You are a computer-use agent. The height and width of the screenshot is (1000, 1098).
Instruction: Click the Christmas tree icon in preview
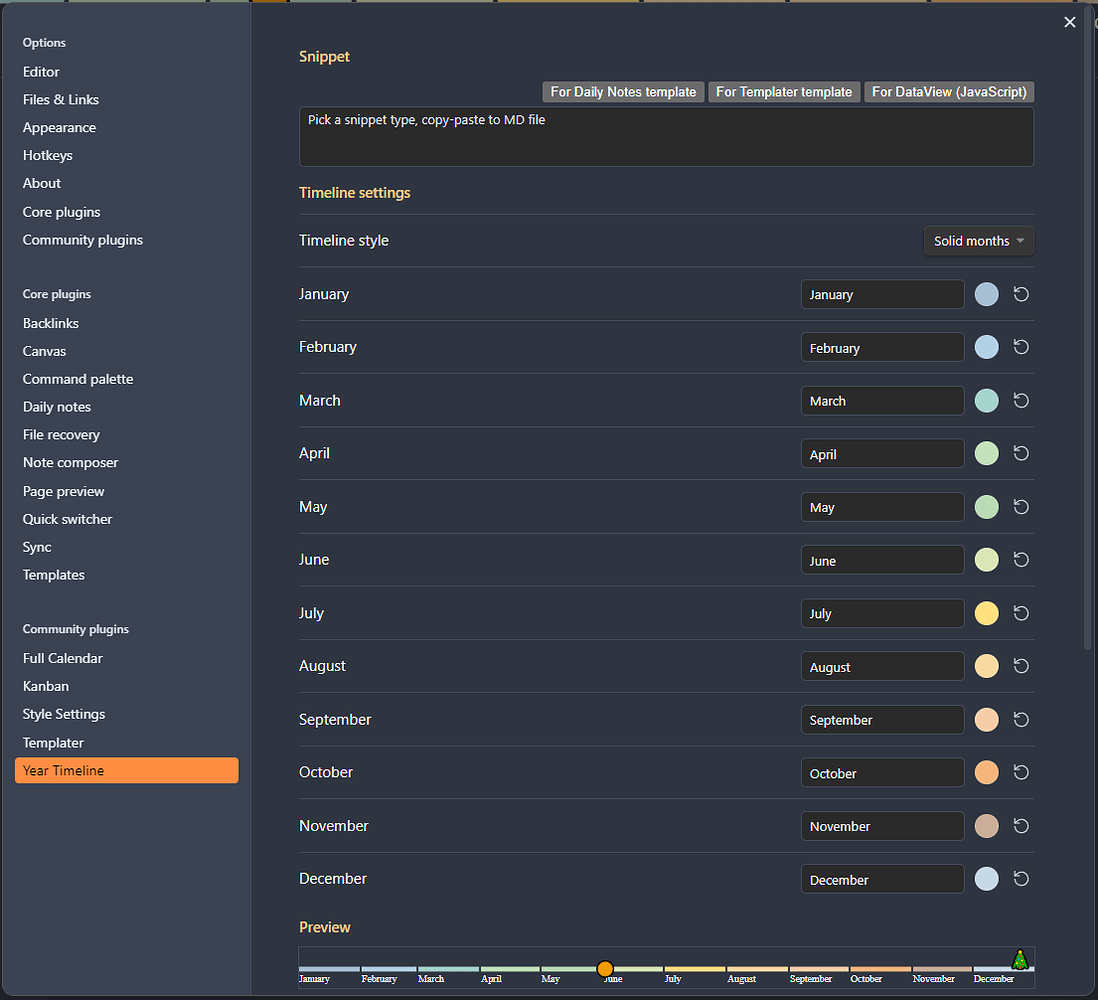click(1019, 960)
